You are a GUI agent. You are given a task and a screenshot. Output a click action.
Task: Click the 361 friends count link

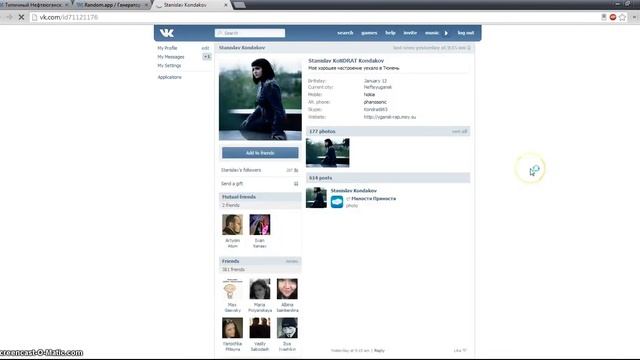tap(233, 269)
